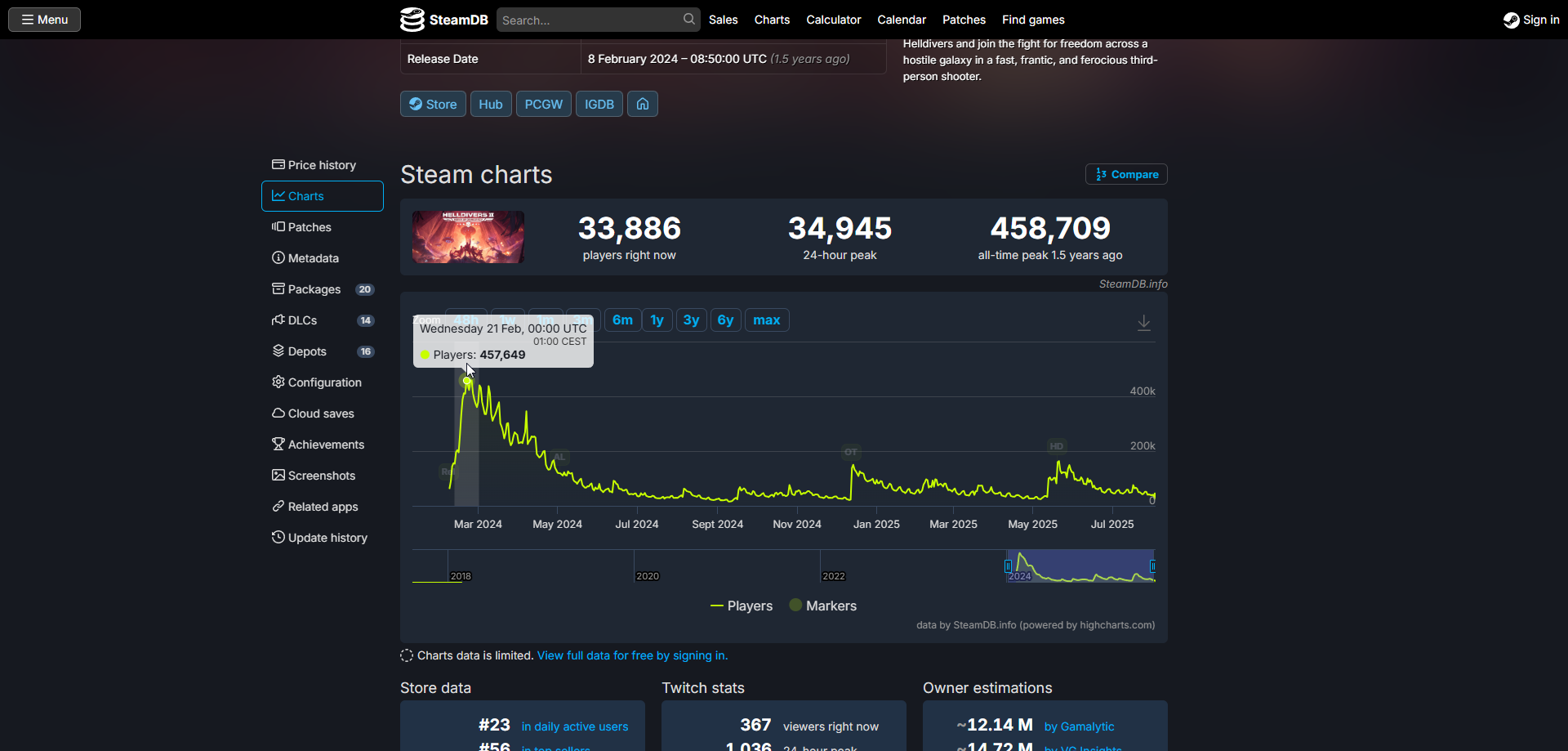The image size is (1568, 751).
Task: Open in daily active users link
Action: coord(575,726)
